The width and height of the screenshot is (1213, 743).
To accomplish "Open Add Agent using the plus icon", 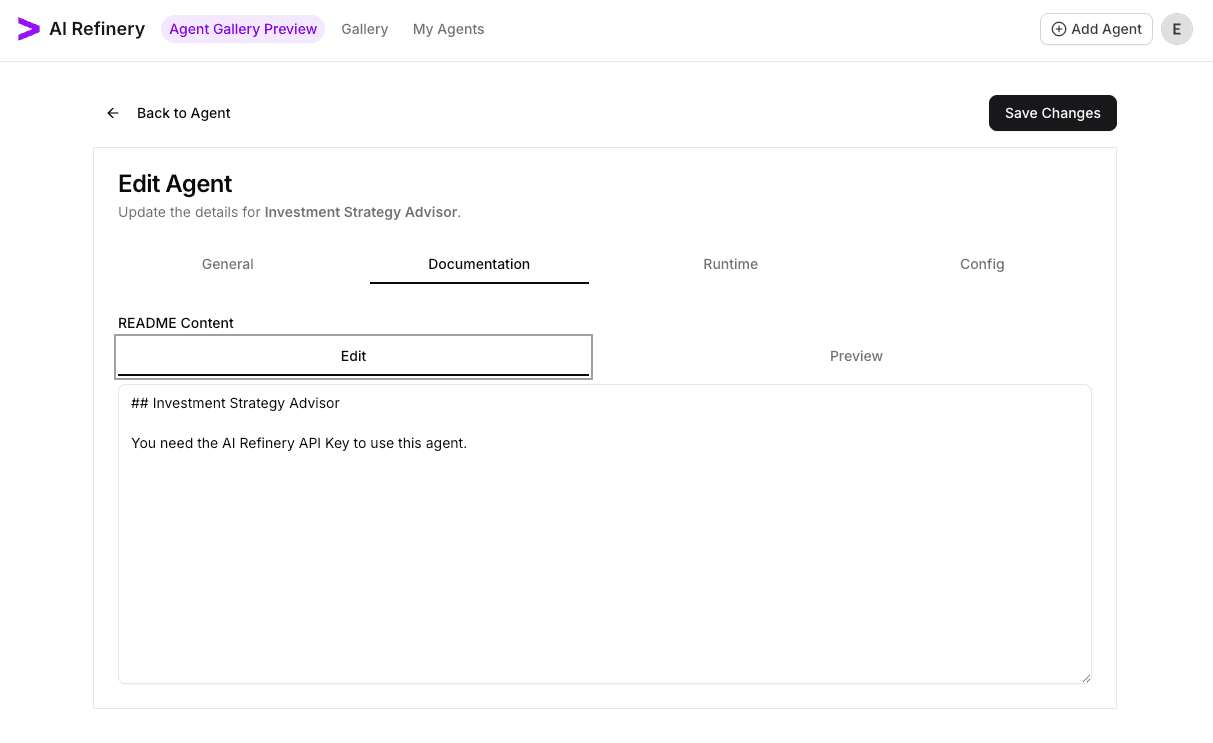I will tap(1058, 29).
